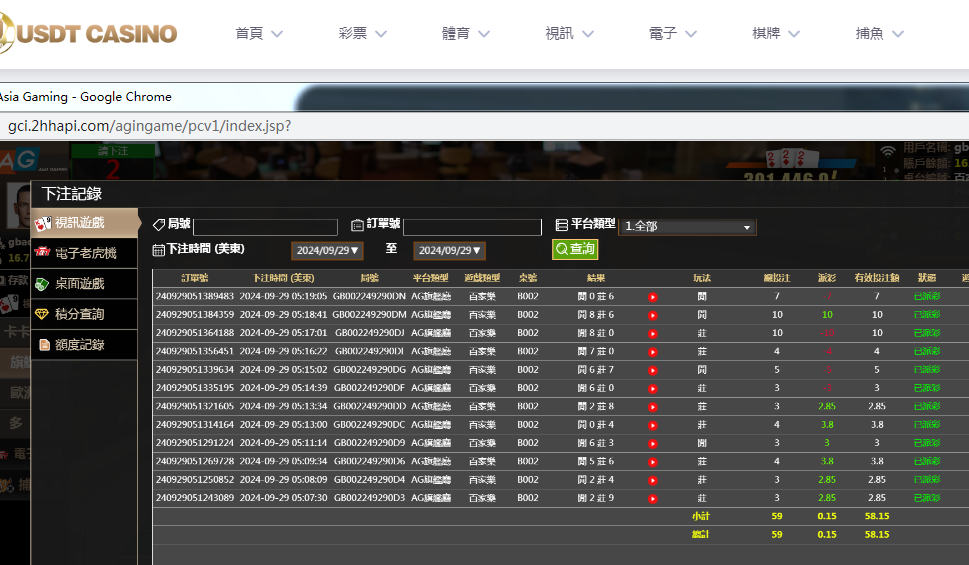Click the calendar icon beside 下注時間
The height and width of the screenshot is (565, 969).
(158, 250)
